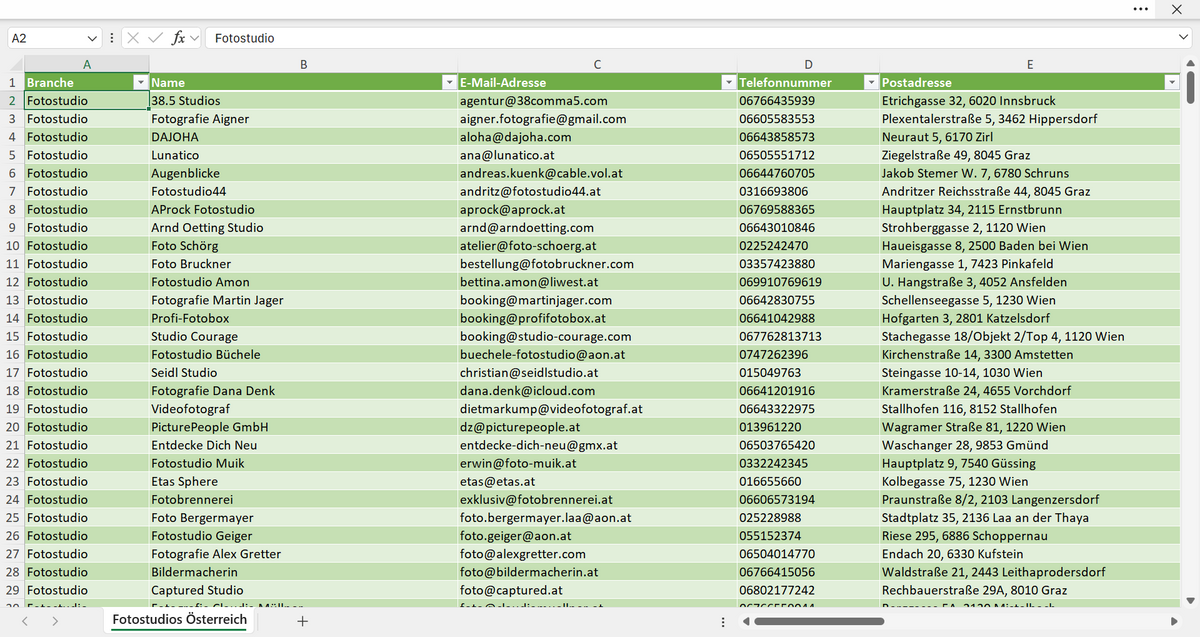Click the select-all corner of the grid
Screen dimensions: 1200x637
point(12,65)
